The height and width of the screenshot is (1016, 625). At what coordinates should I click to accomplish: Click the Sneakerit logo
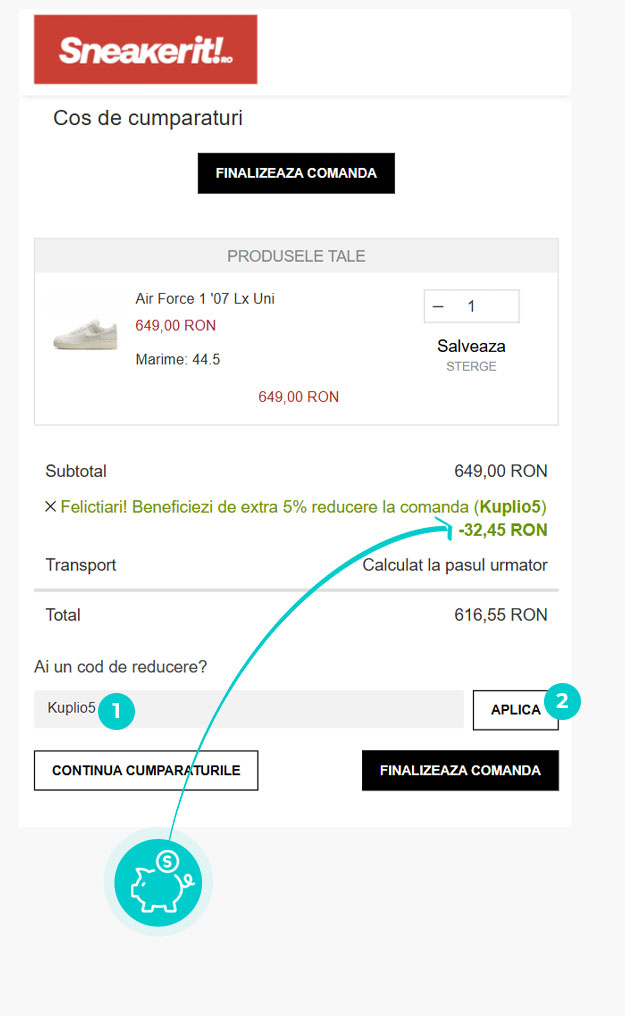coord(145,49)
